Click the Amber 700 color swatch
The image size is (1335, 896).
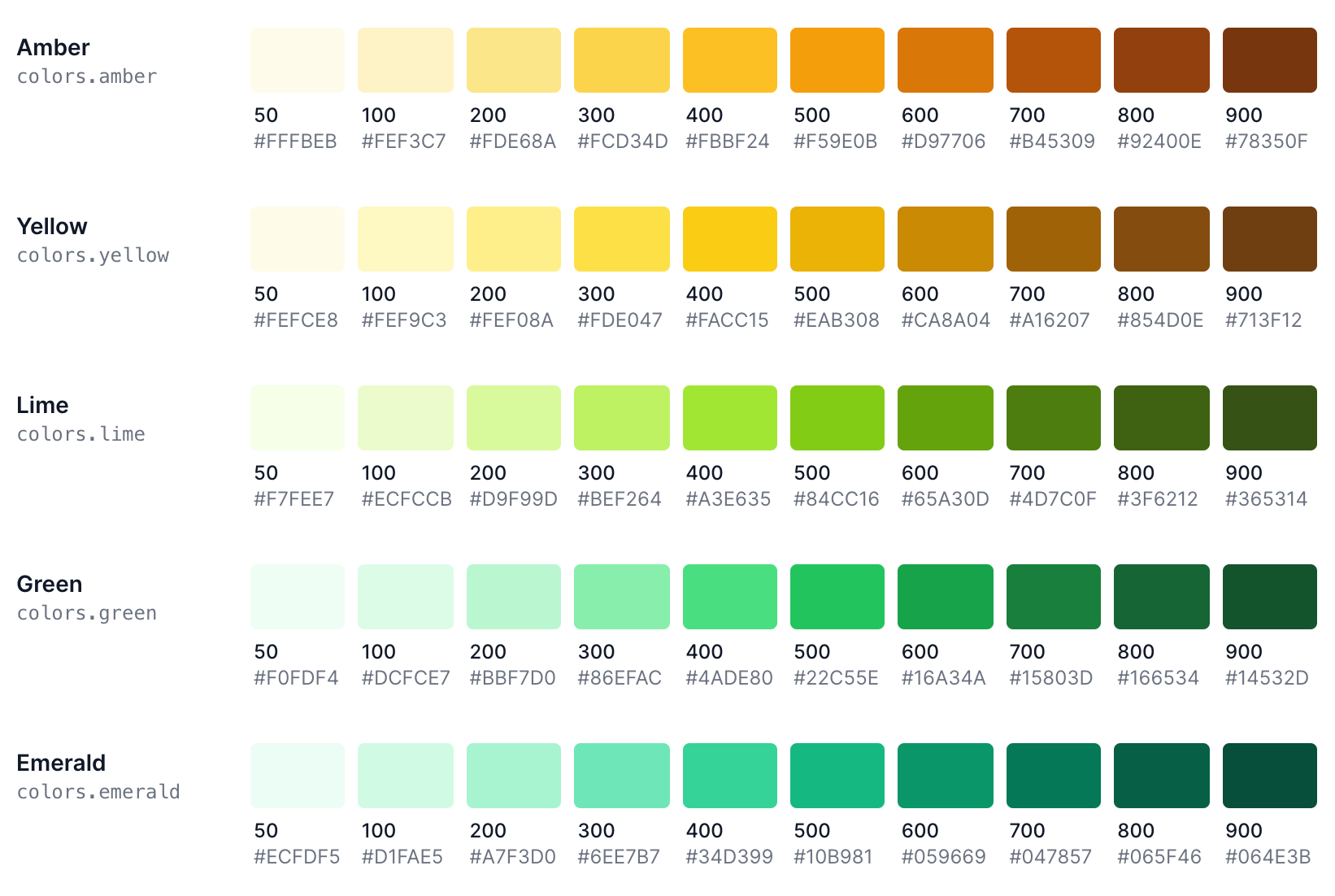click(1054, 60)
